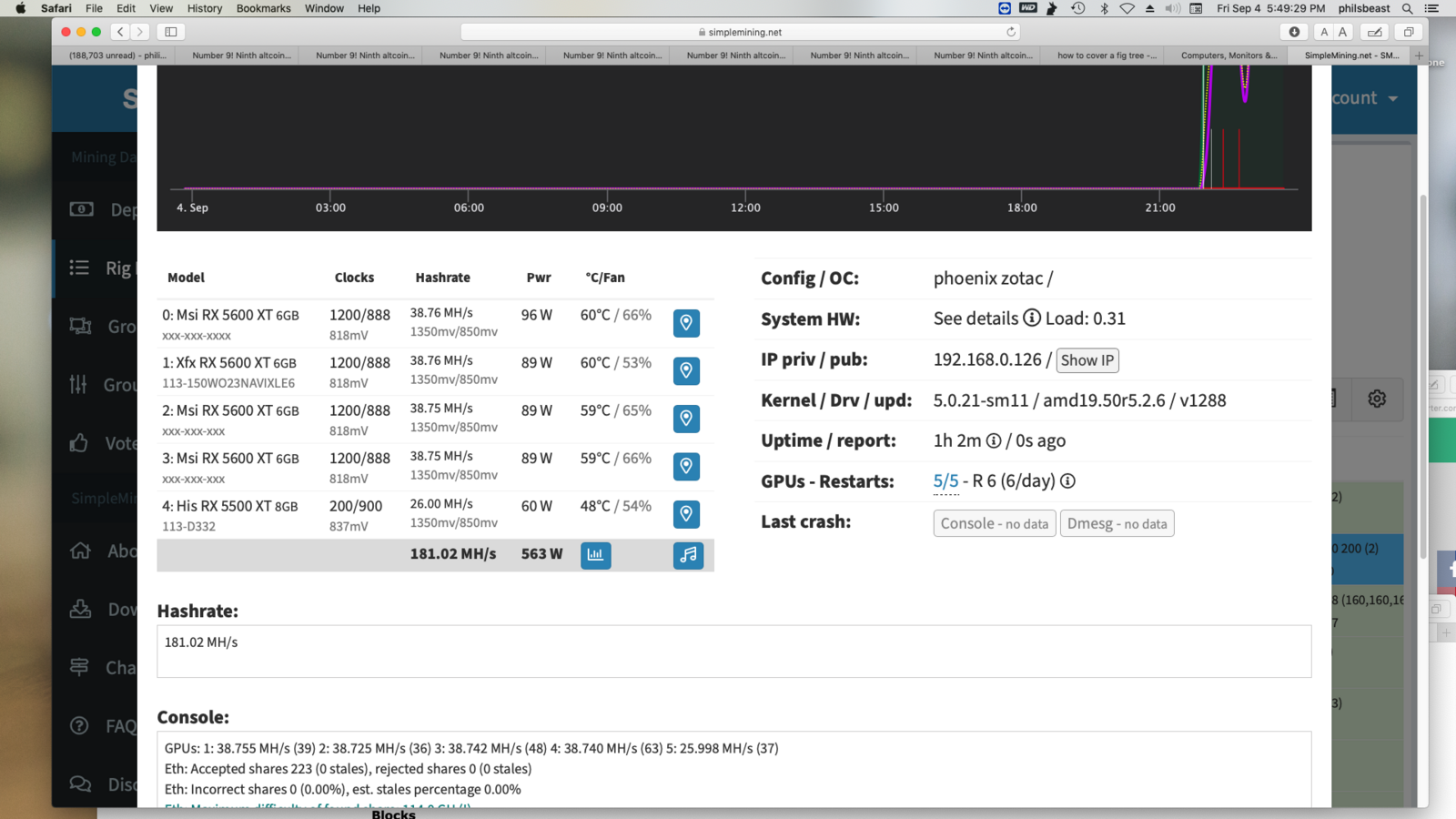Click the Hashrate 181.02 MH/s text box
Image resolution: width=1456 pixels, height=819 pixels.
(x=734, y=651)
